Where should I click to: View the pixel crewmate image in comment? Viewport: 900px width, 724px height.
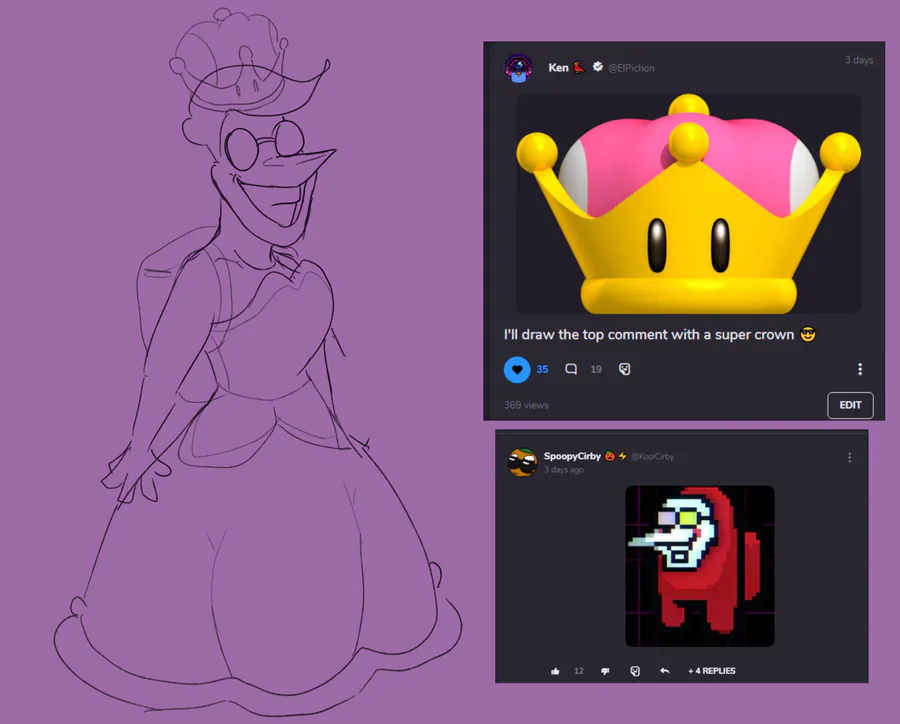[700, 566]
